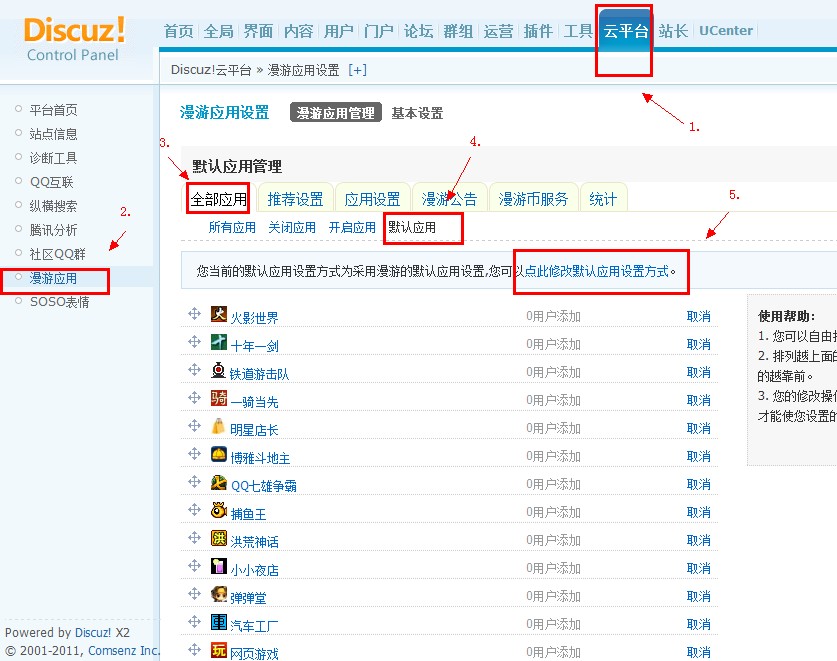837x661 pixels.
Task: Click the move handle for 铁道游击队
Action: [194, 369]
